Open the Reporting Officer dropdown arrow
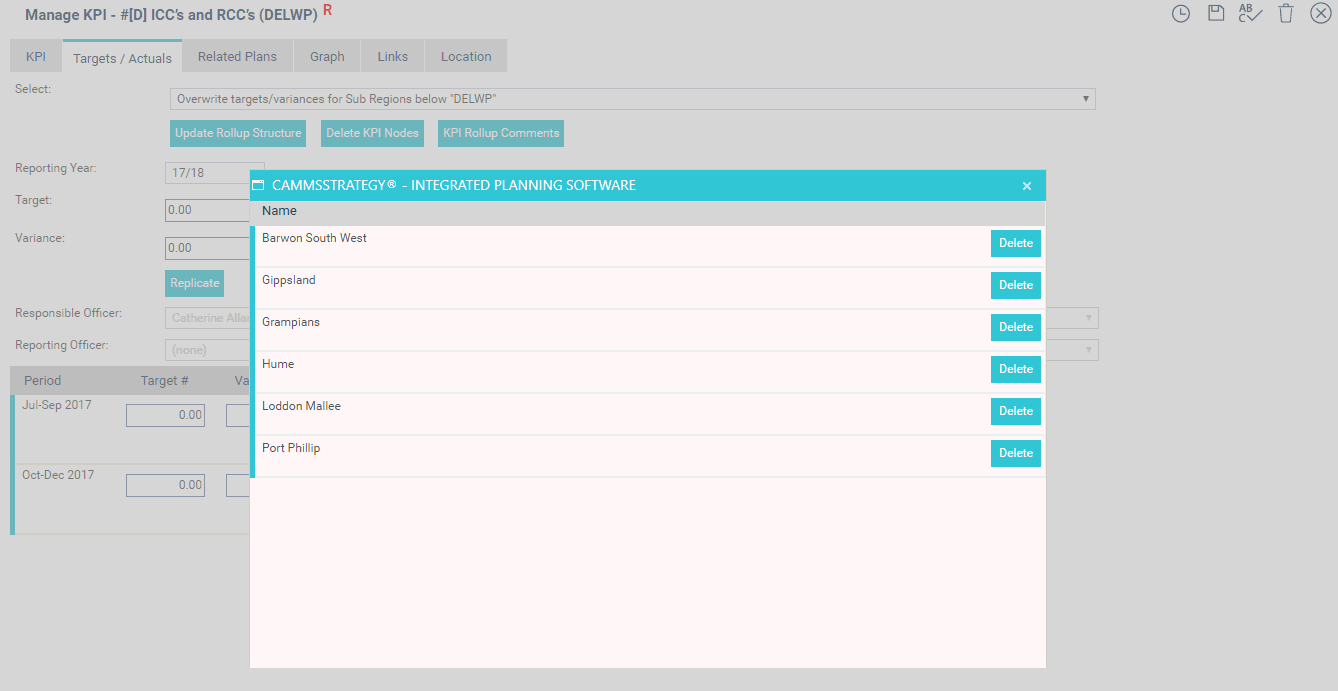The width and height of the screenshot is (1338, 691). click(x=1087, y=350)
